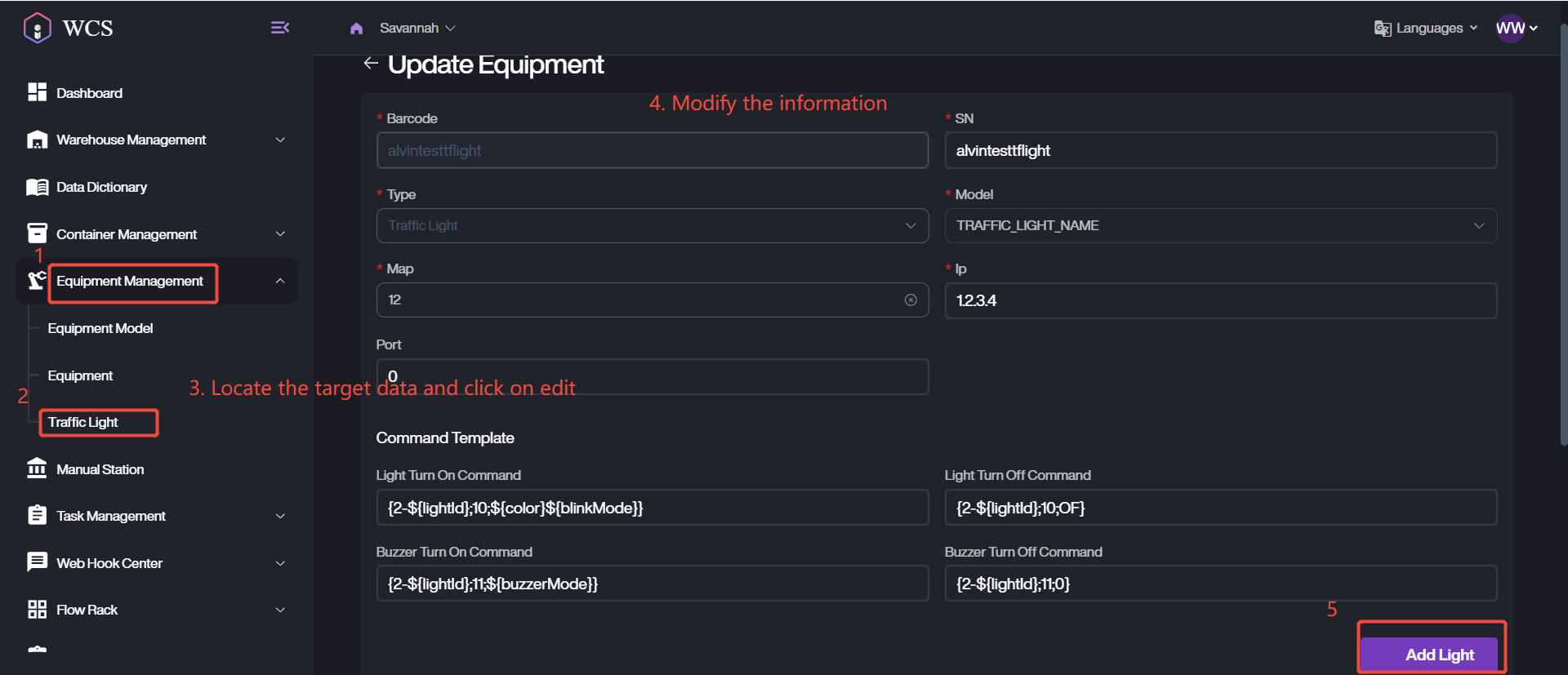Click the home icon in the breadcrumb

[356, 29]
